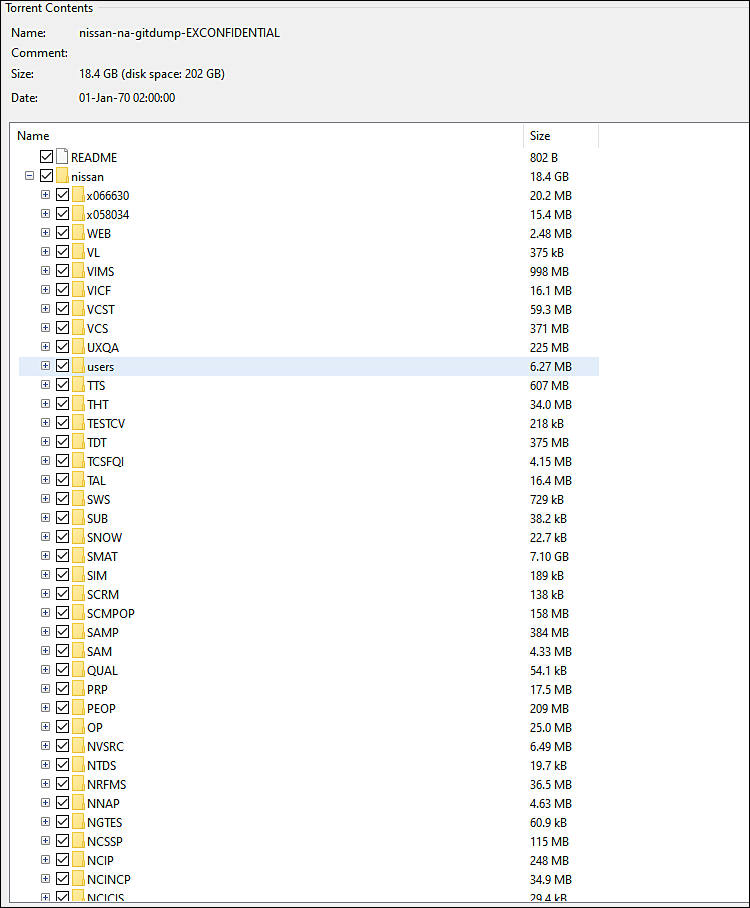The width and height of the screenshot is (750, 908).
Task: Click the PEOP folder icon
Action: 78,708
